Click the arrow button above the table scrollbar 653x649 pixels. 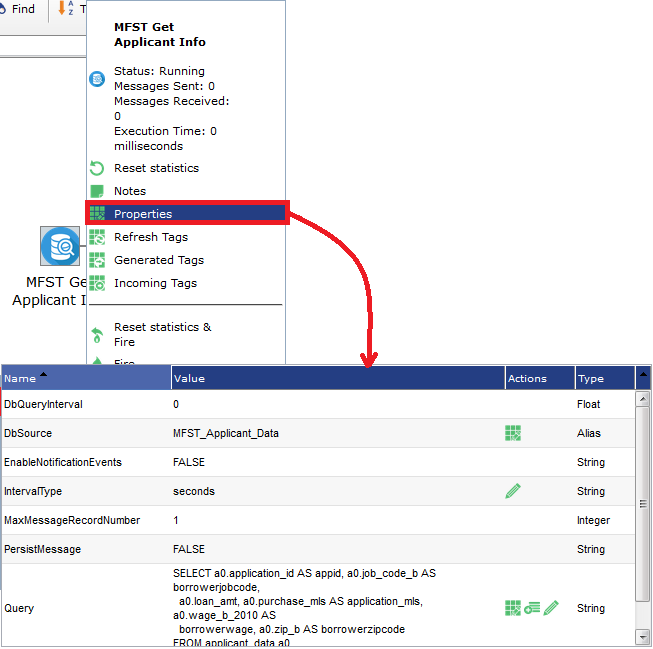[643, 377]
